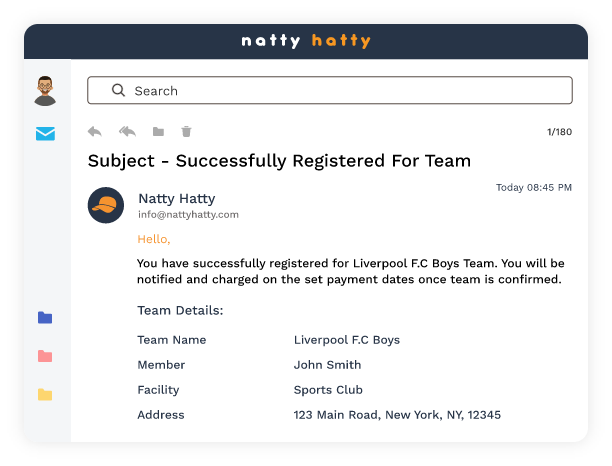Open the yellow folder in sidebar
Image resolution: width=612 pixels, height=466 pixels.
point(45,394)
